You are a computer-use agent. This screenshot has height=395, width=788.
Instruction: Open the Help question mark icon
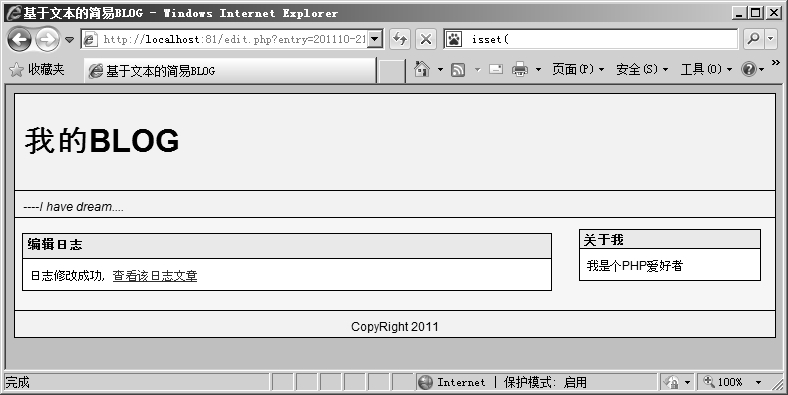(x=749, y=69)
